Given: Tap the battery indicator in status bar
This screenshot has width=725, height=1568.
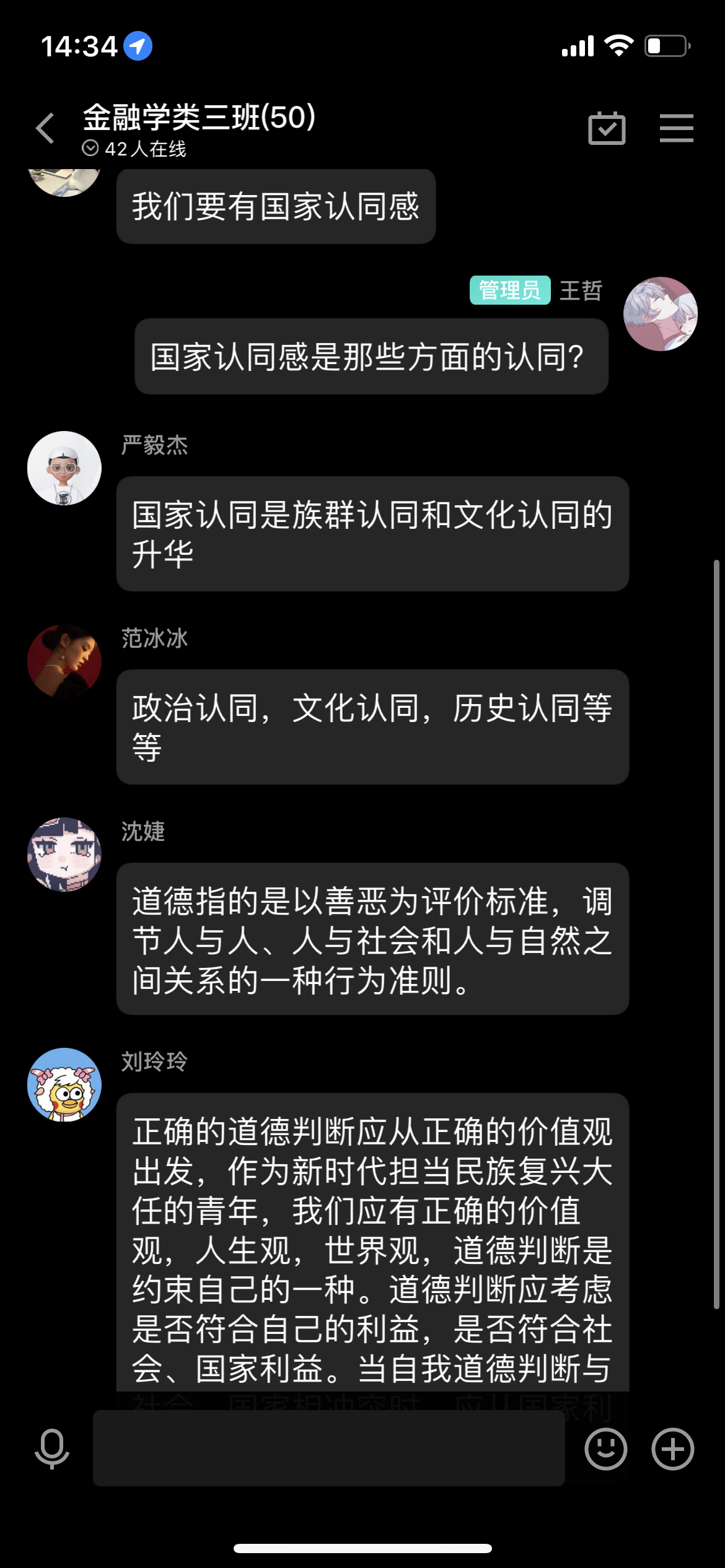Looking at the screenshot, I should tap(668, 46).
